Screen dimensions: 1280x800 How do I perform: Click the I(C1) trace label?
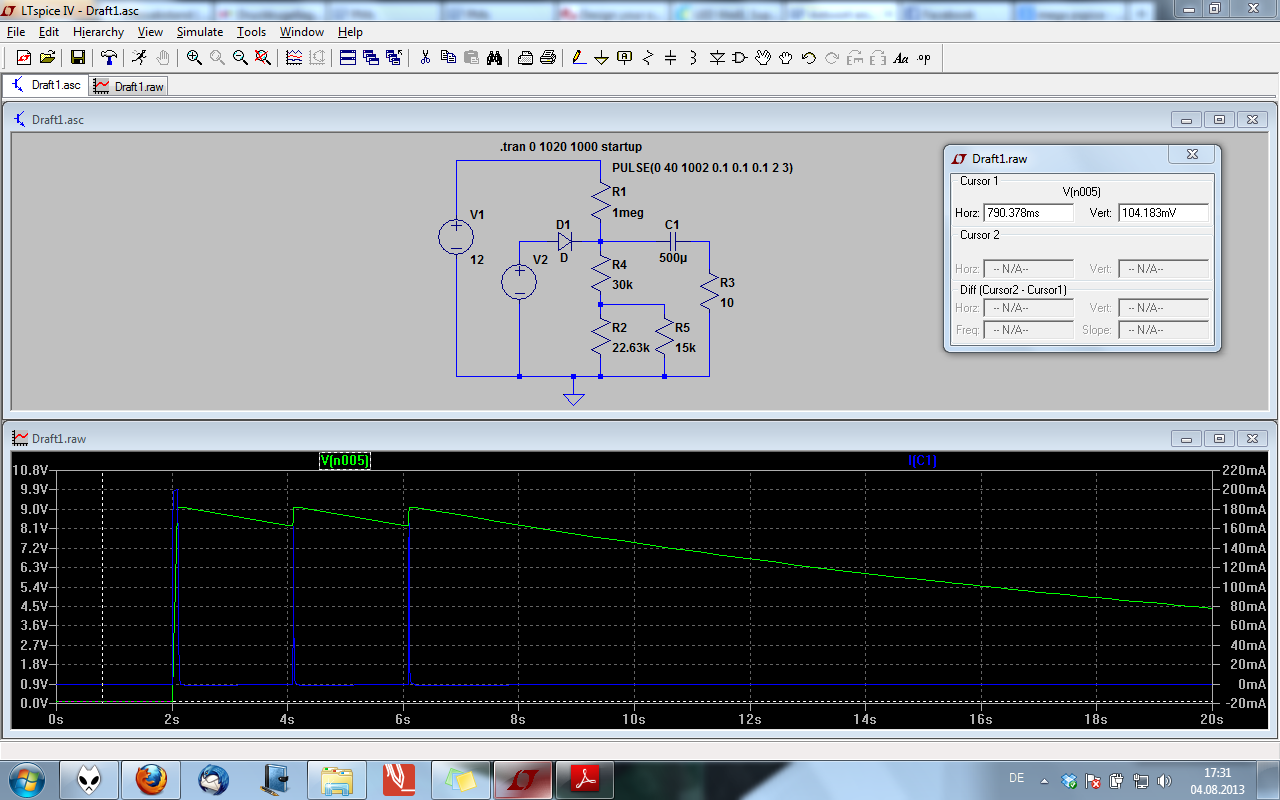[x=922, y=461]
